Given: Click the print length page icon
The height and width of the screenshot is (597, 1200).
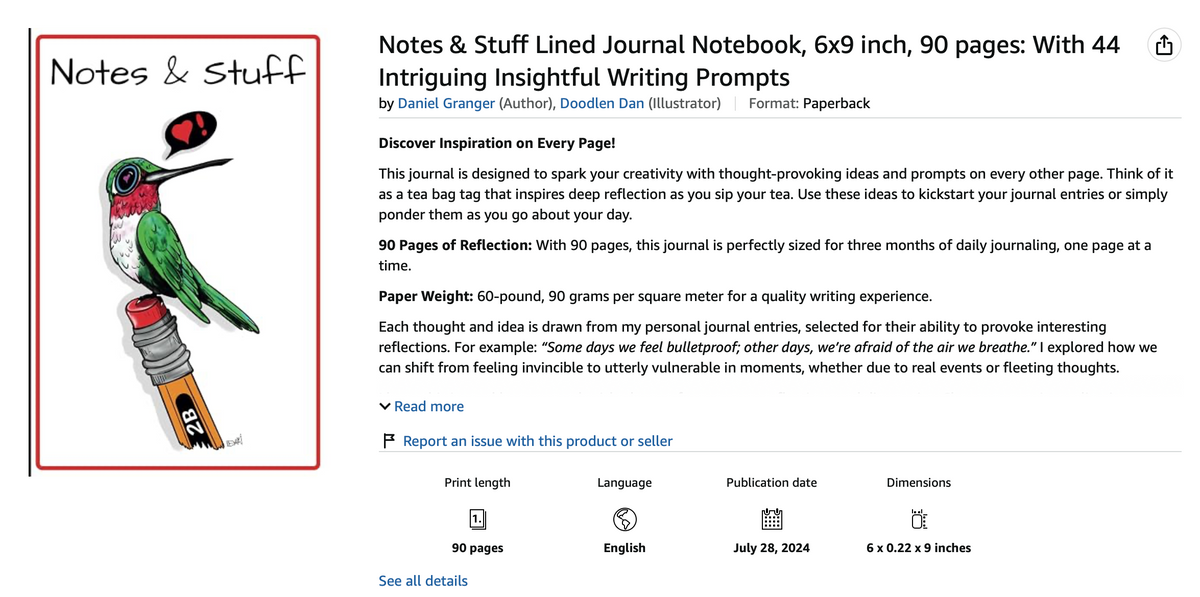Looking at the screenshot, I should coord(478,518).
